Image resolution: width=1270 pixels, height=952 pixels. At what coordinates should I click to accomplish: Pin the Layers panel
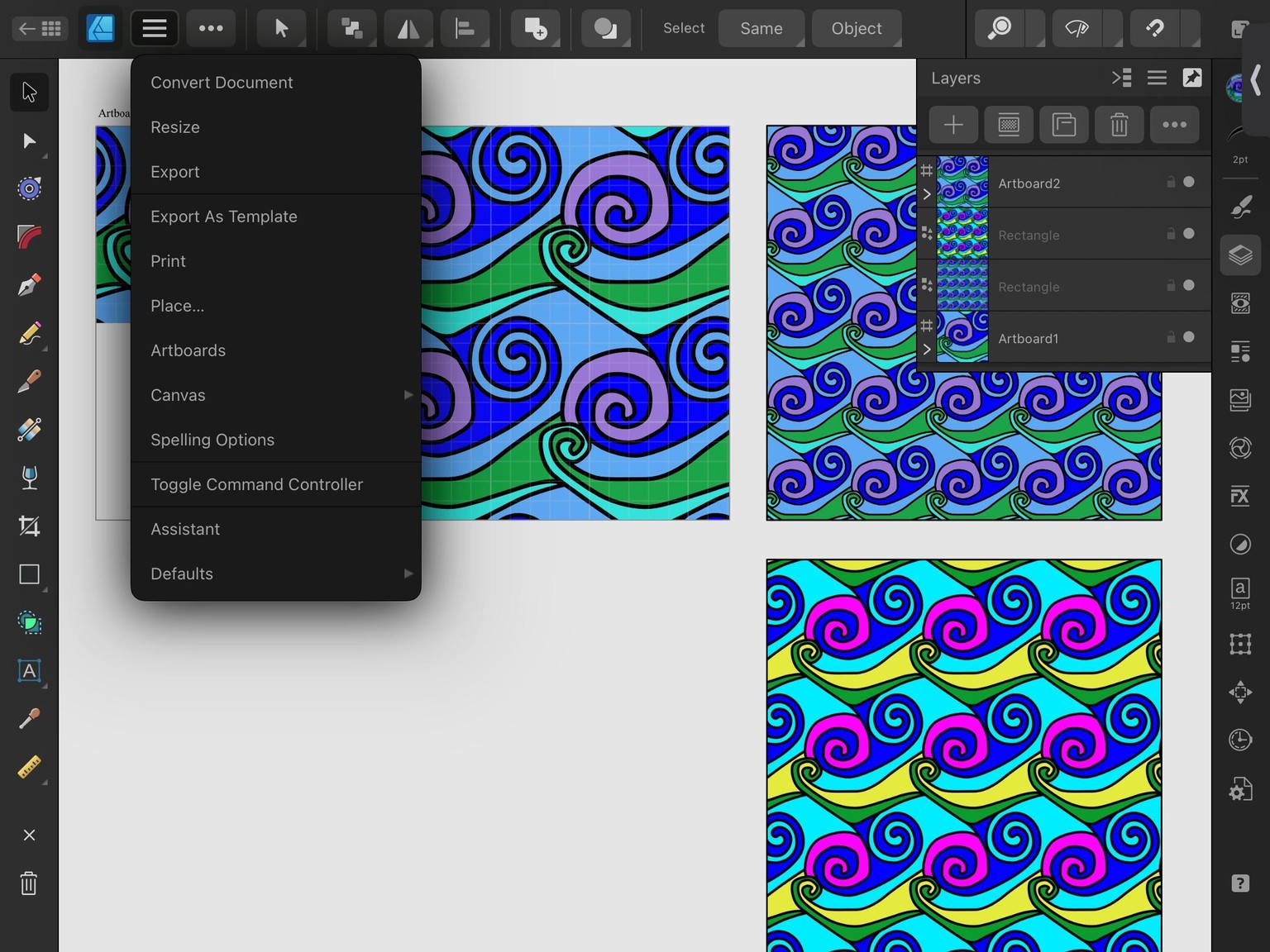pyautogui.click(x=1192, y=78)
